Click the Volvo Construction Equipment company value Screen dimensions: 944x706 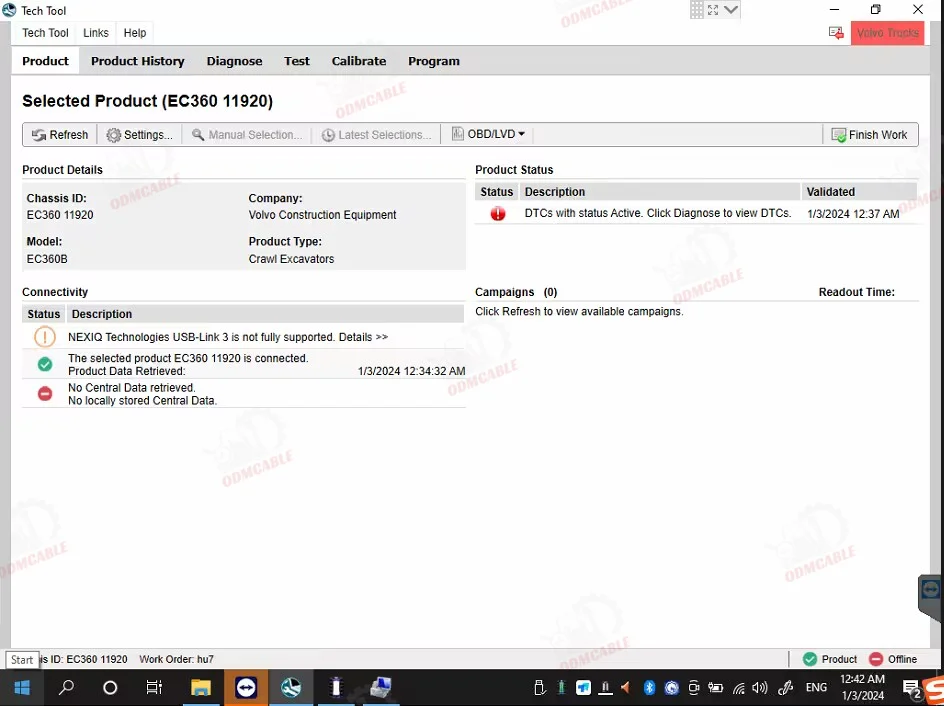pos(322,215)
